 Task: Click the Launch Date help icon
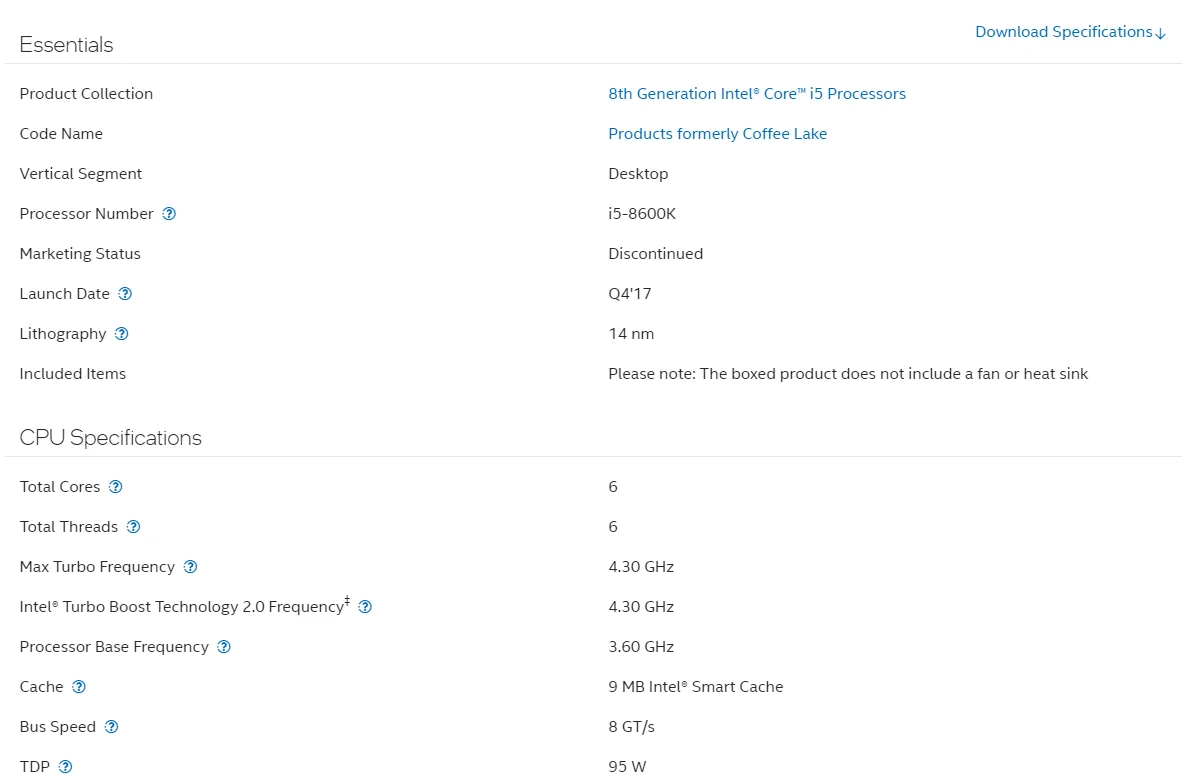click(x=125, y=294)
